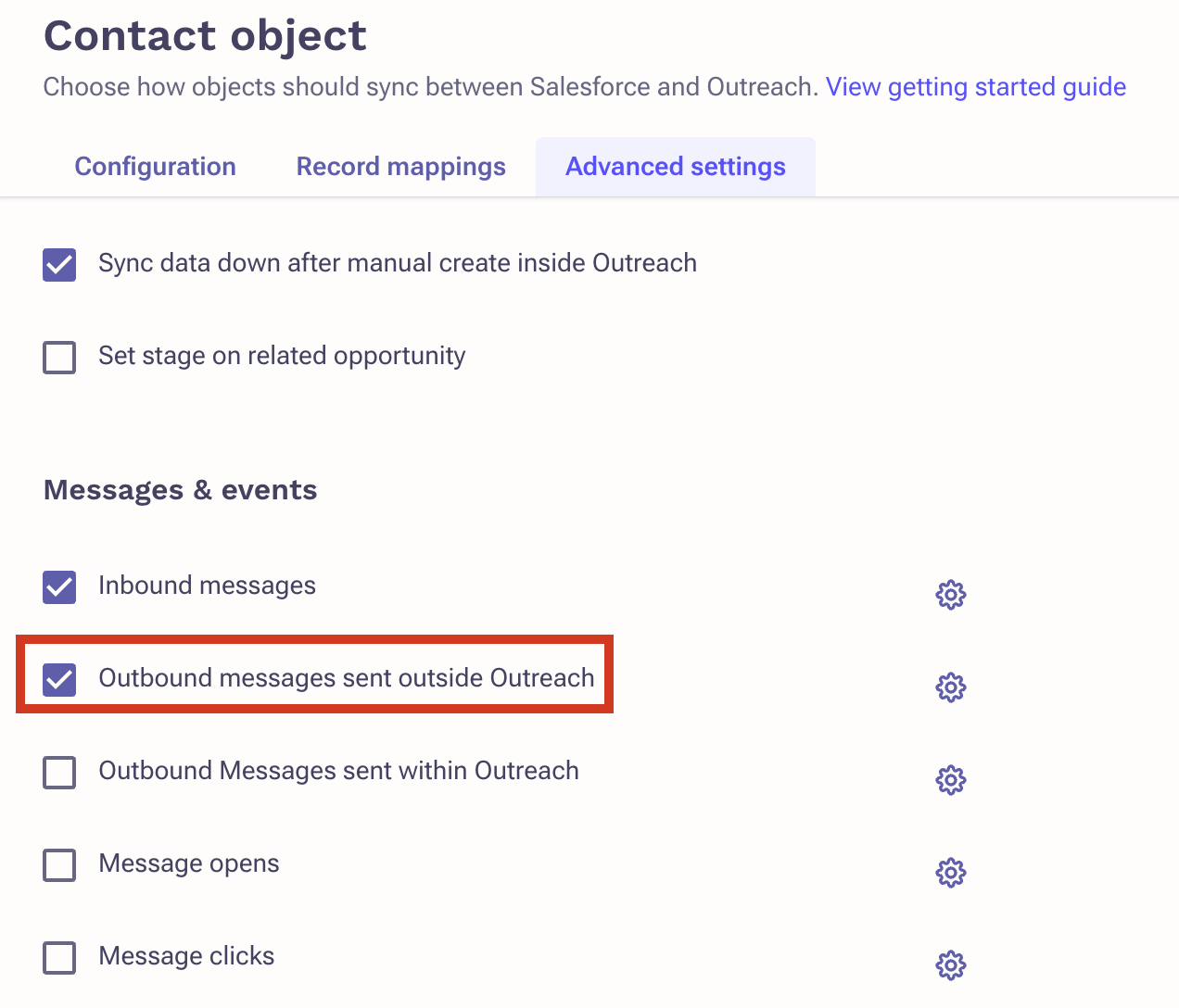The width and height of the screenshot is (1179, 1008).
Task: Click the Message opens label text
Action: click(x=189, y=863)
